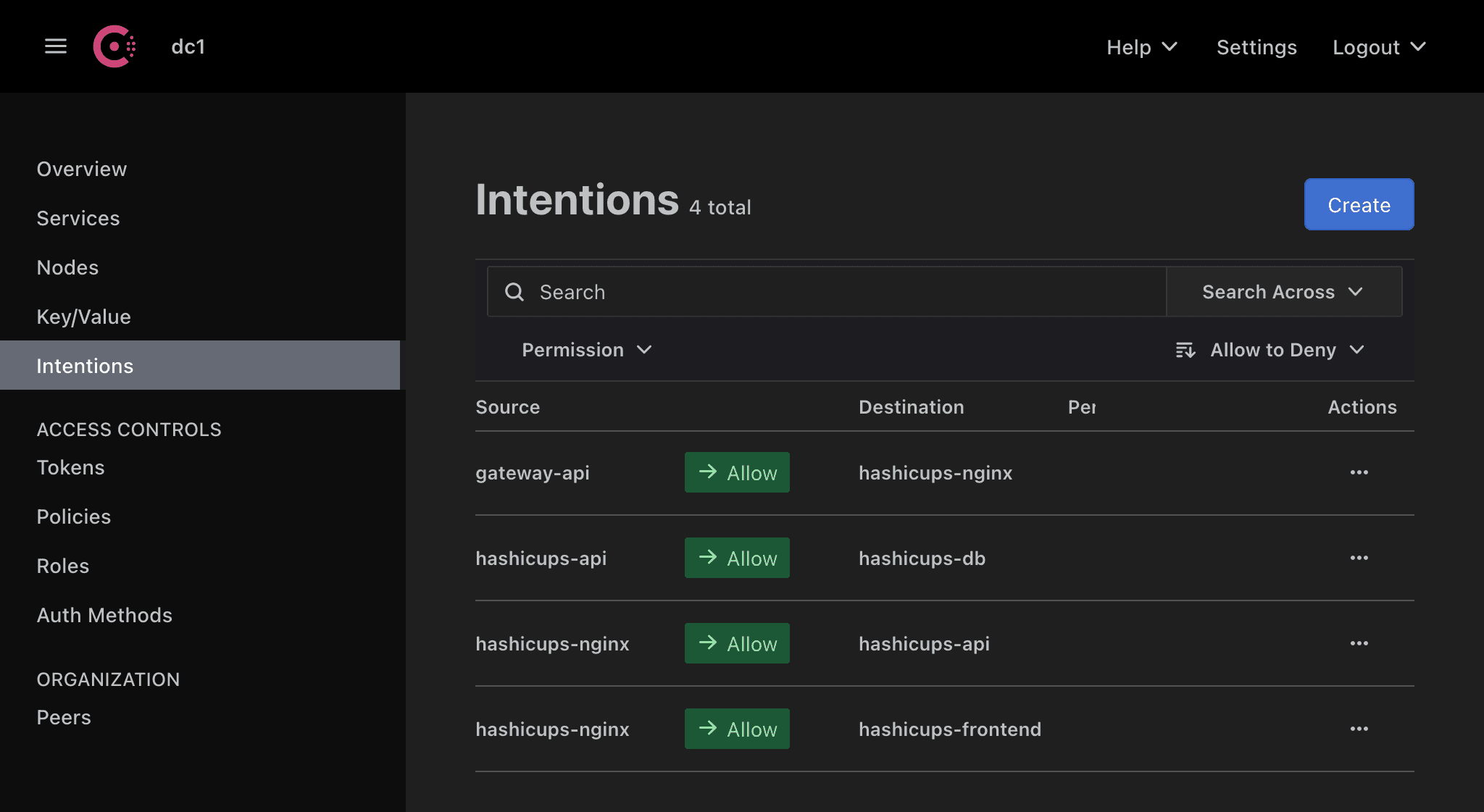Expand the Permission filter dropdown
Image resolution: width=1484 pixels, height=812 pixels.
coord(587,350)
